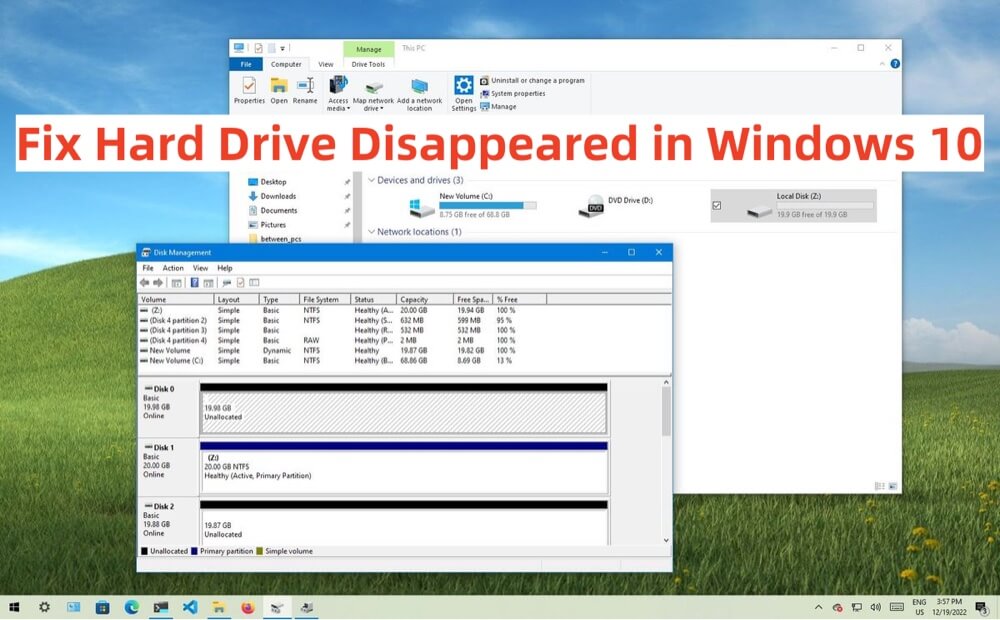Screen dimensions: 1000x620
Task: Select the DVD Drive (D:) item
Action: [x=615, y=205]
